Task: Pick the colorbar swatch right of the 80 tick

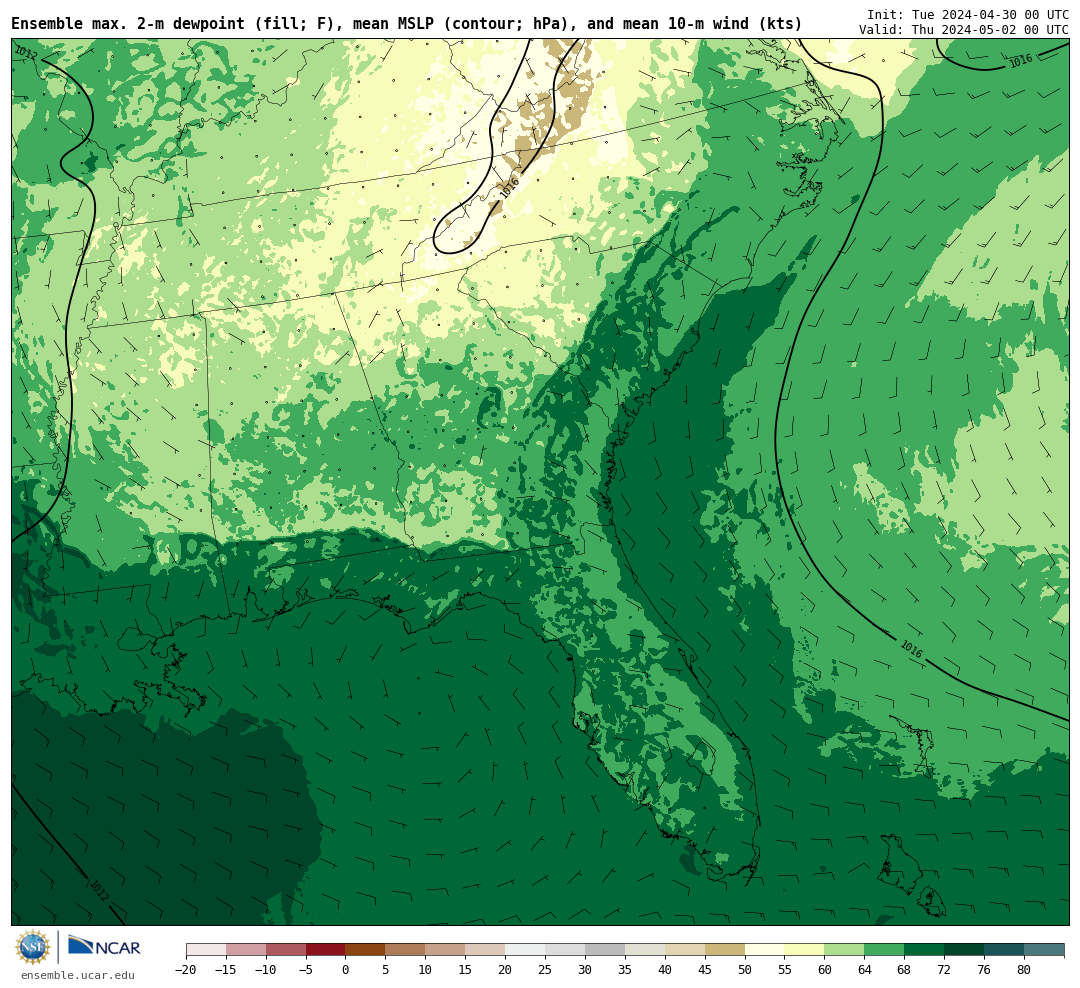Action: click(1045, 950)
